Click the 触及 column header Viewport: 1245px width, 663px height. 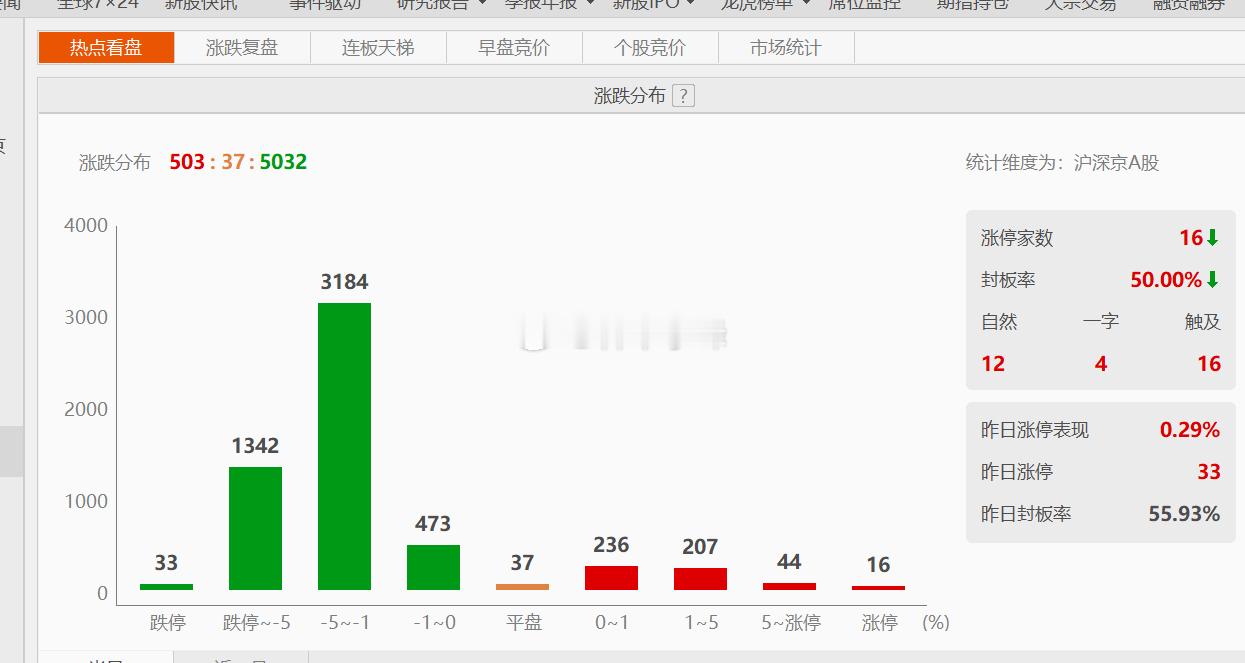pyautogui.click(x=1203, y=322)
